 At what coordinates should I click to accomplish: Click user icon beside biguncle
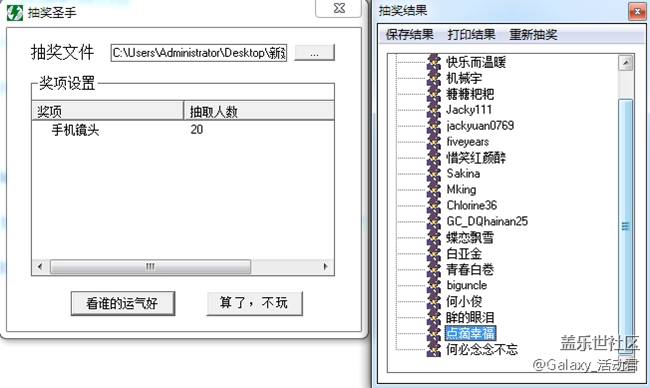pyautogui.click(x=434, y=285)
